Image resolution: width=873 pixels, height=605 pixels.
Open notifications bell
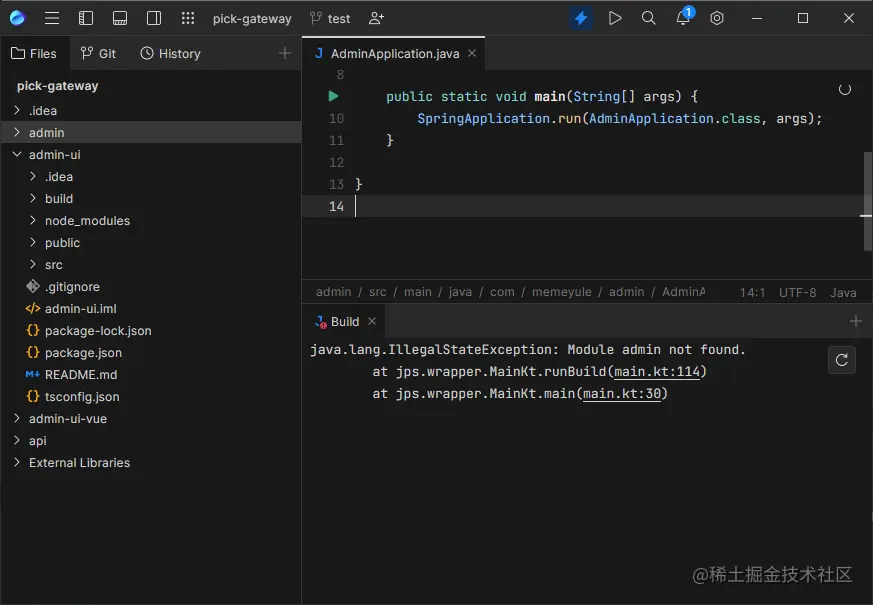click(683, 18)
